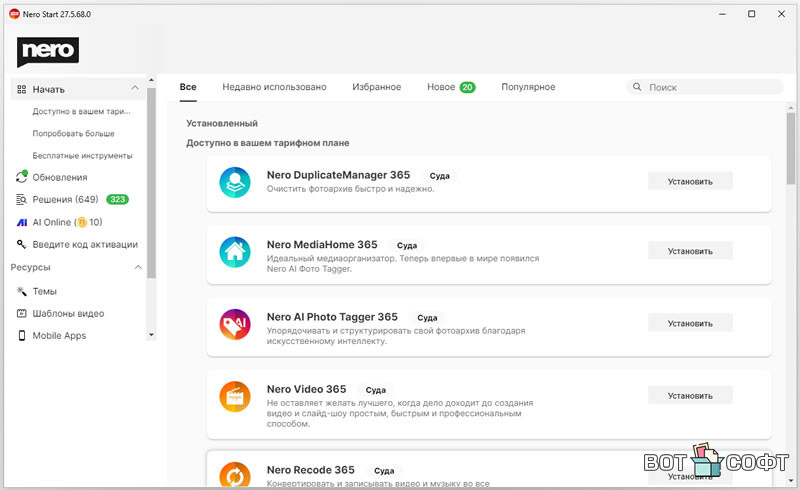Click the main list scrollbar thumb
The height and width of the screenshot is (490, 800).
click(790, 149)
